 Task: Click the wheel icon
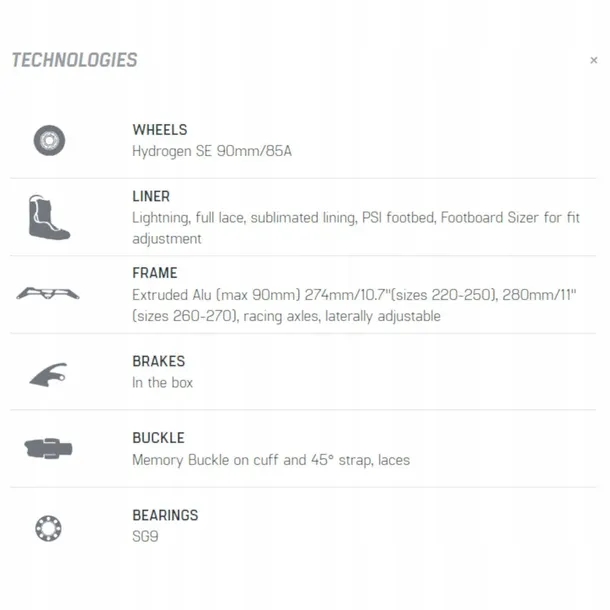48,140
